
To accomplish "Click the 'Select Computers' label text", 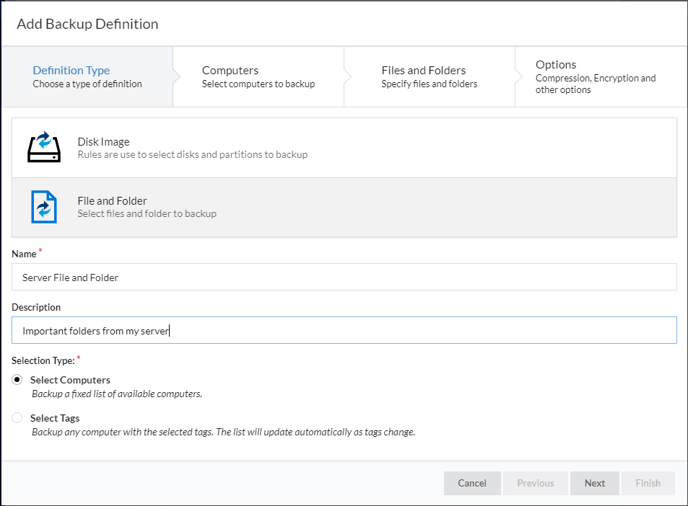I will (x=70, y=380).
